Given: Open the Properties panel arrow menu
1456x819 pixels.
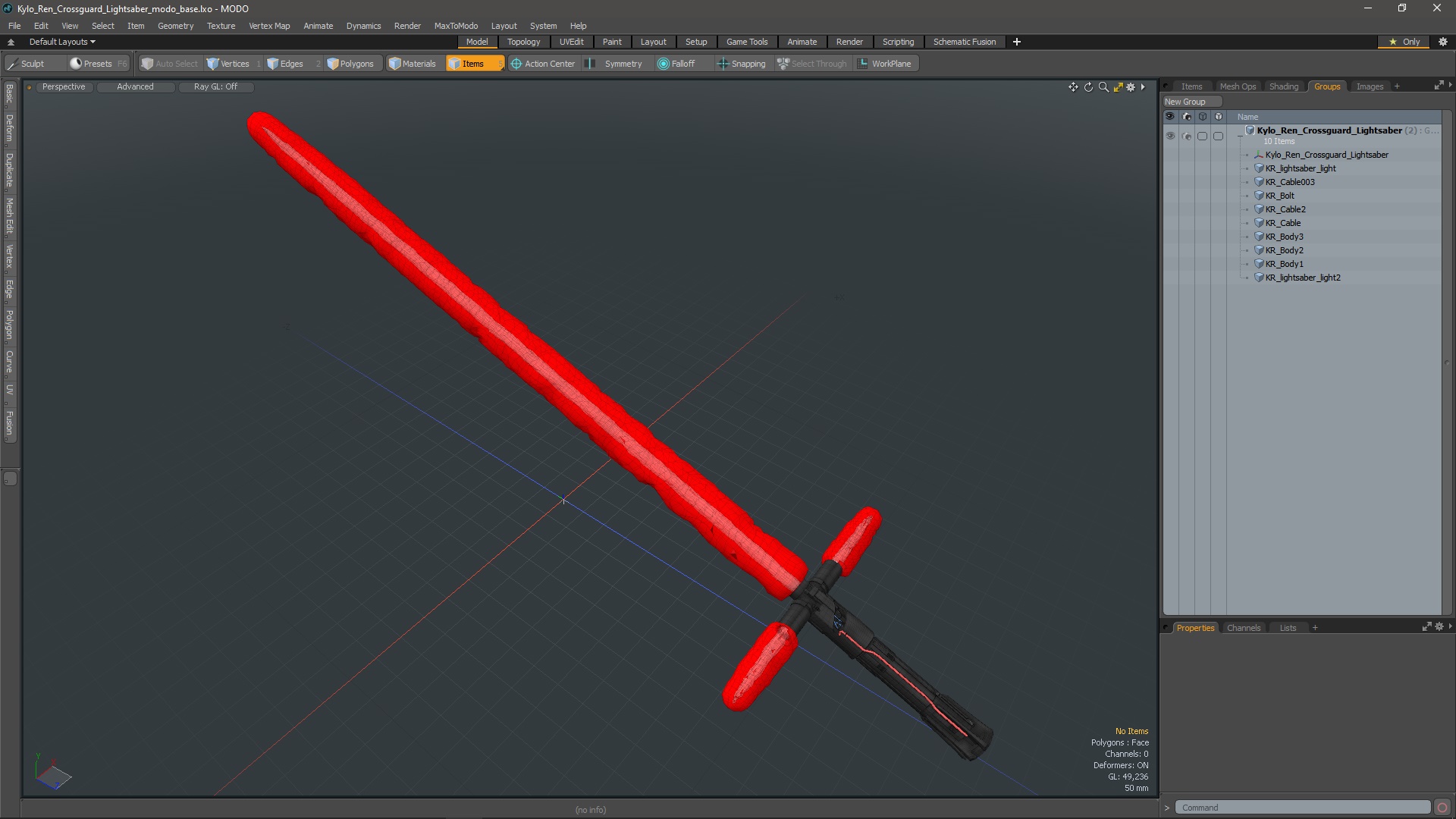Looking at the screenshot, I should [1450, 627].
